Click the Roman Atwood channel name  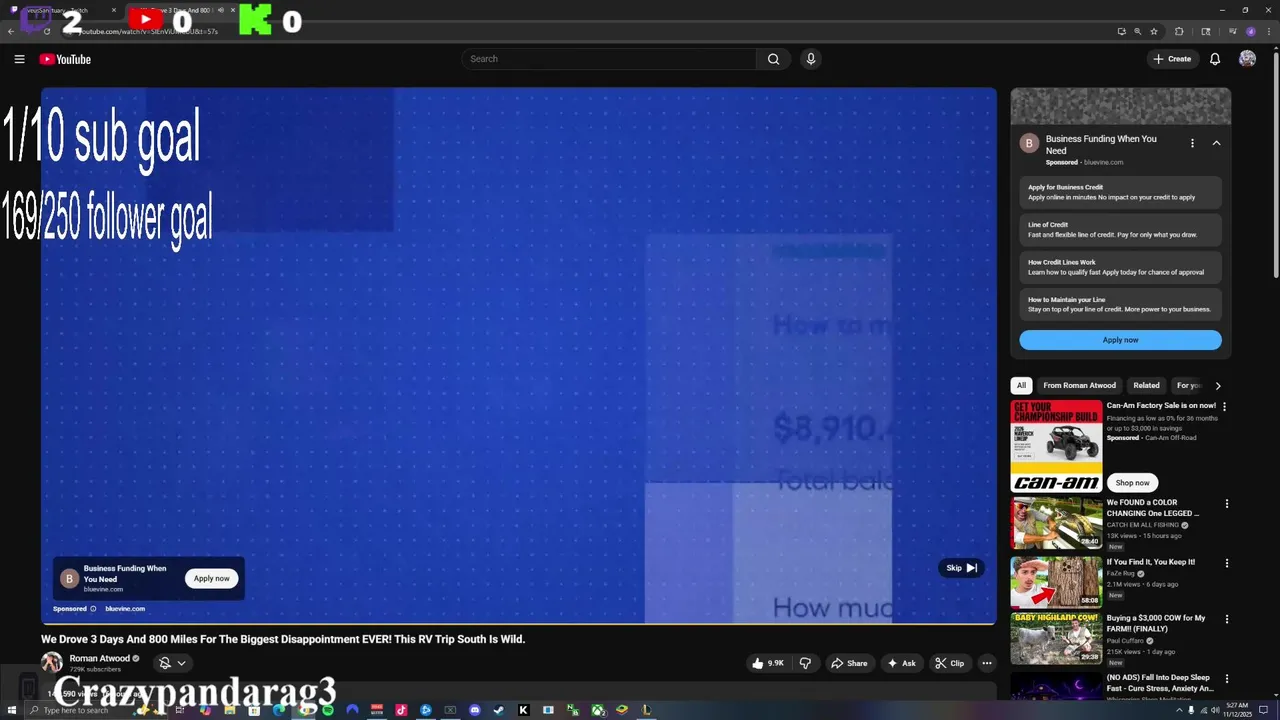point(99,658)
